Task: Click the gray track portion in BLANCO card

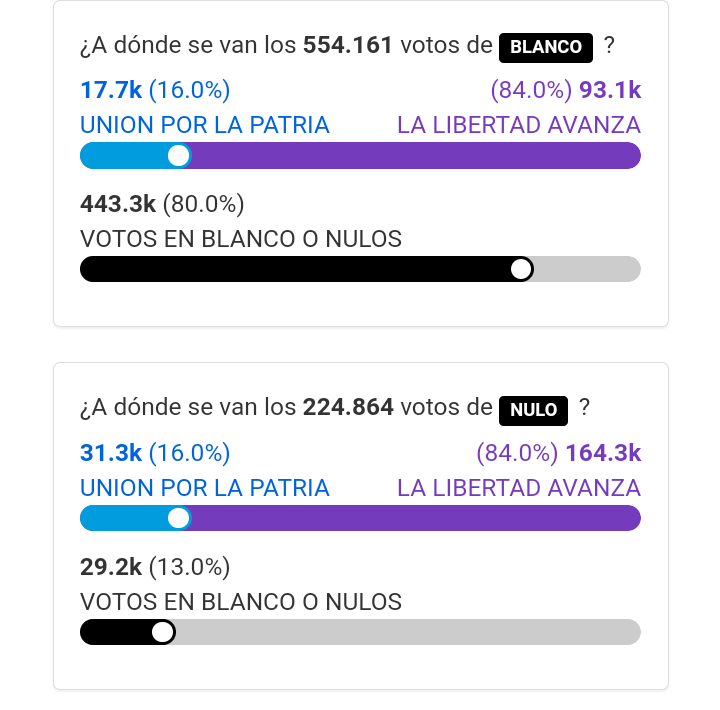Action: coord(587,270)
